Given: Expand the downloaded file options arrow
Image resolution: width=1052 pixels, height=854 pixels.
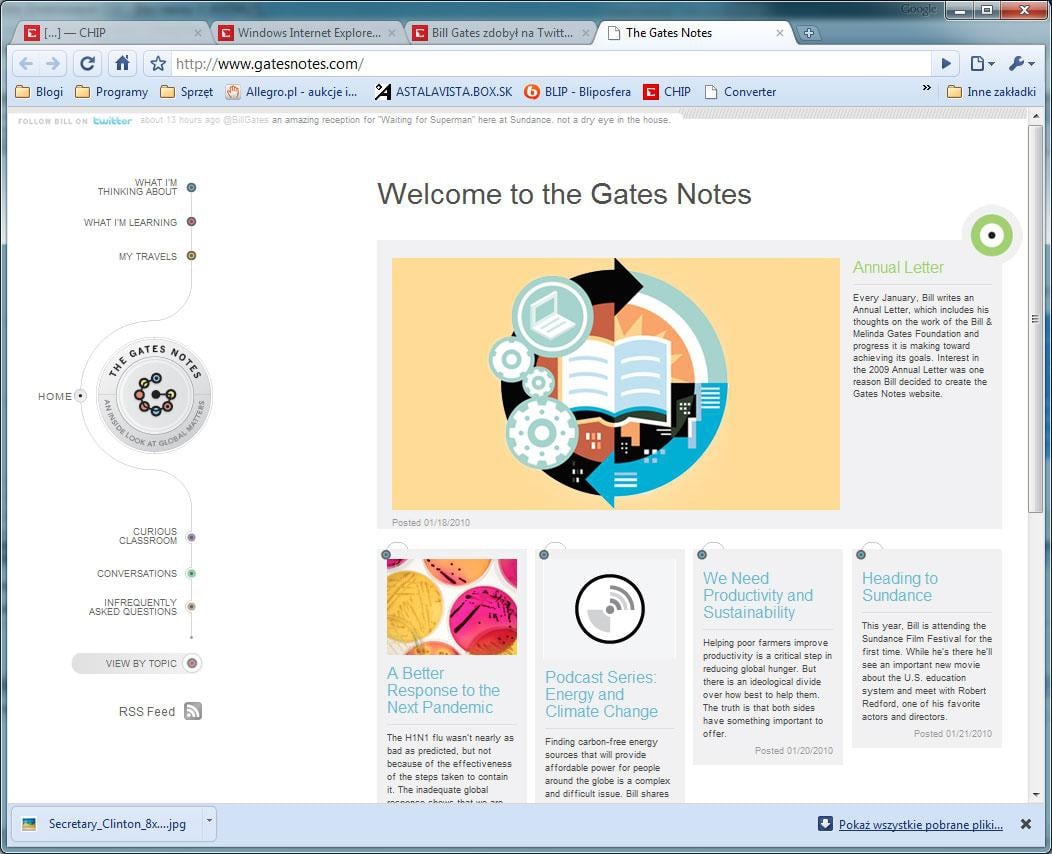Looking at the screenshot, I should (209, 822).
